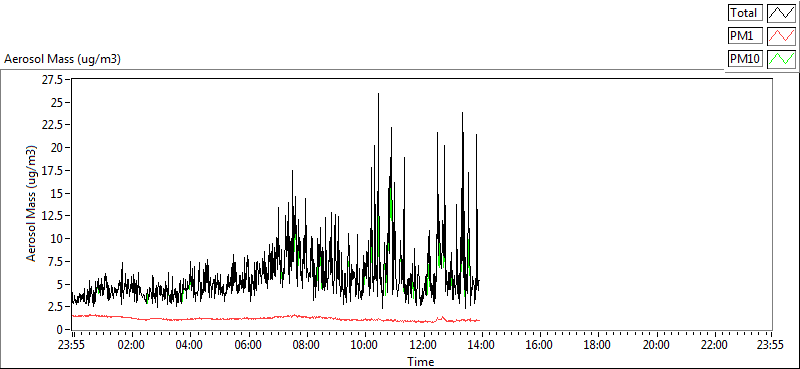Click the 10:00 time tick label

[x=364, y=345]
